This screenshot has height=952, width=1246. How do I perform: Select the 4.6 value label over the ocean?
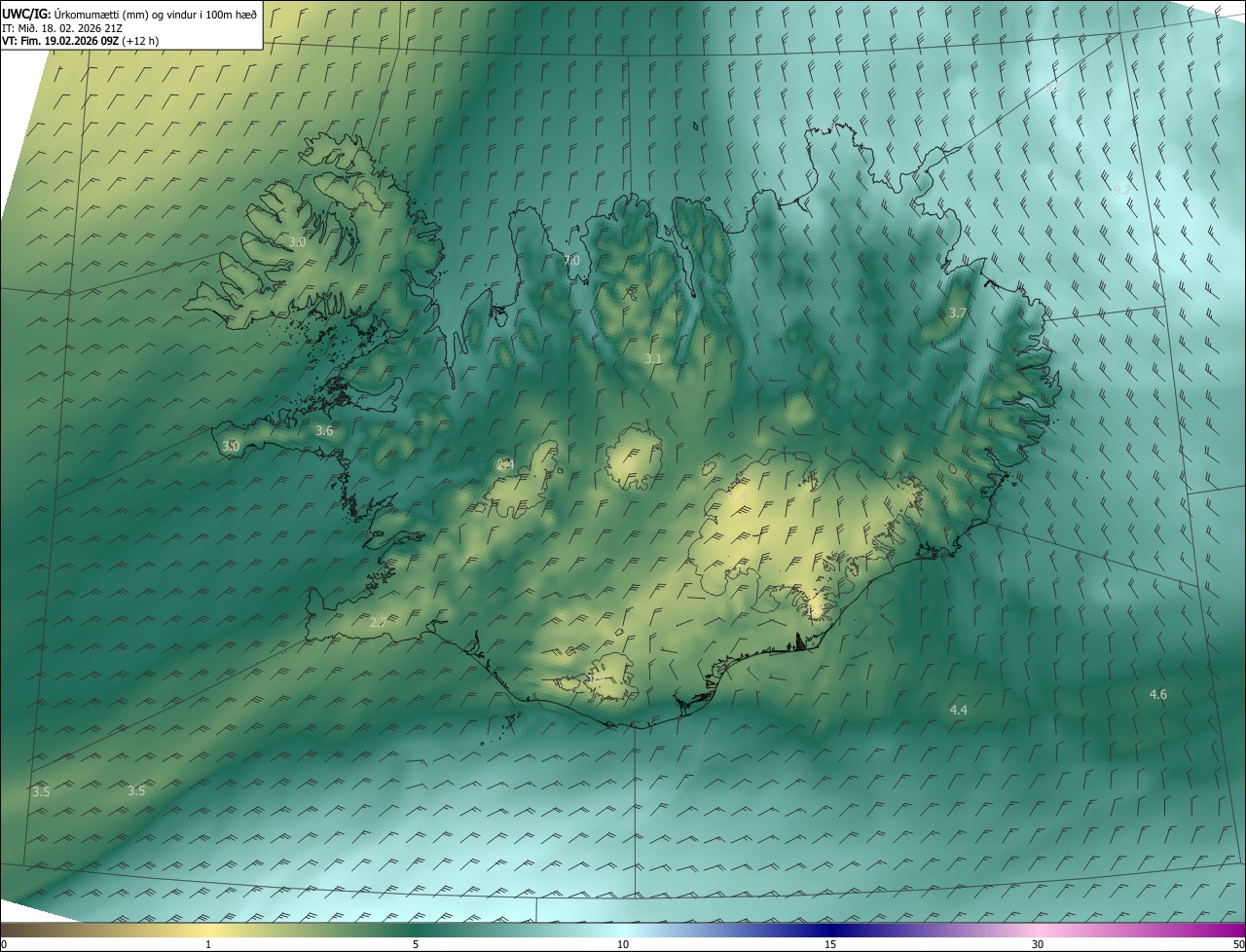click(1158, 694)
